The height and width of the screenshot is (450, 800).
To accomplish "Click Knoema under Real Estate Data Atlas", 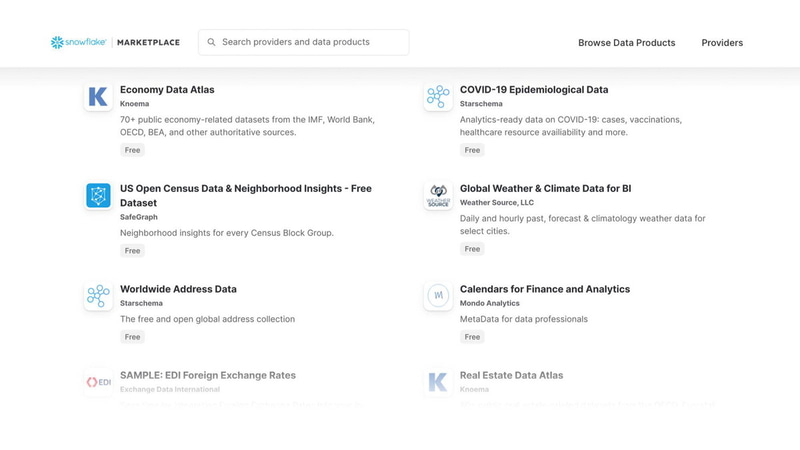I will coord(474,389).
